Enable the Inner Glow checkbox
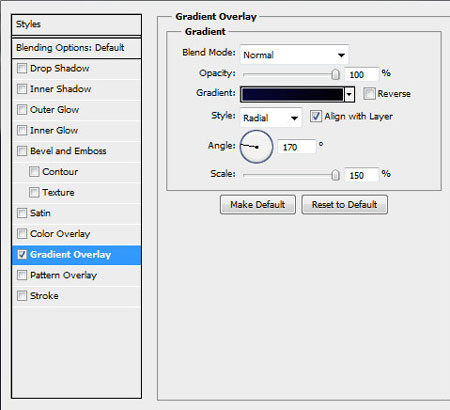Viewport: 450px width, 410px height. point(22,130)
